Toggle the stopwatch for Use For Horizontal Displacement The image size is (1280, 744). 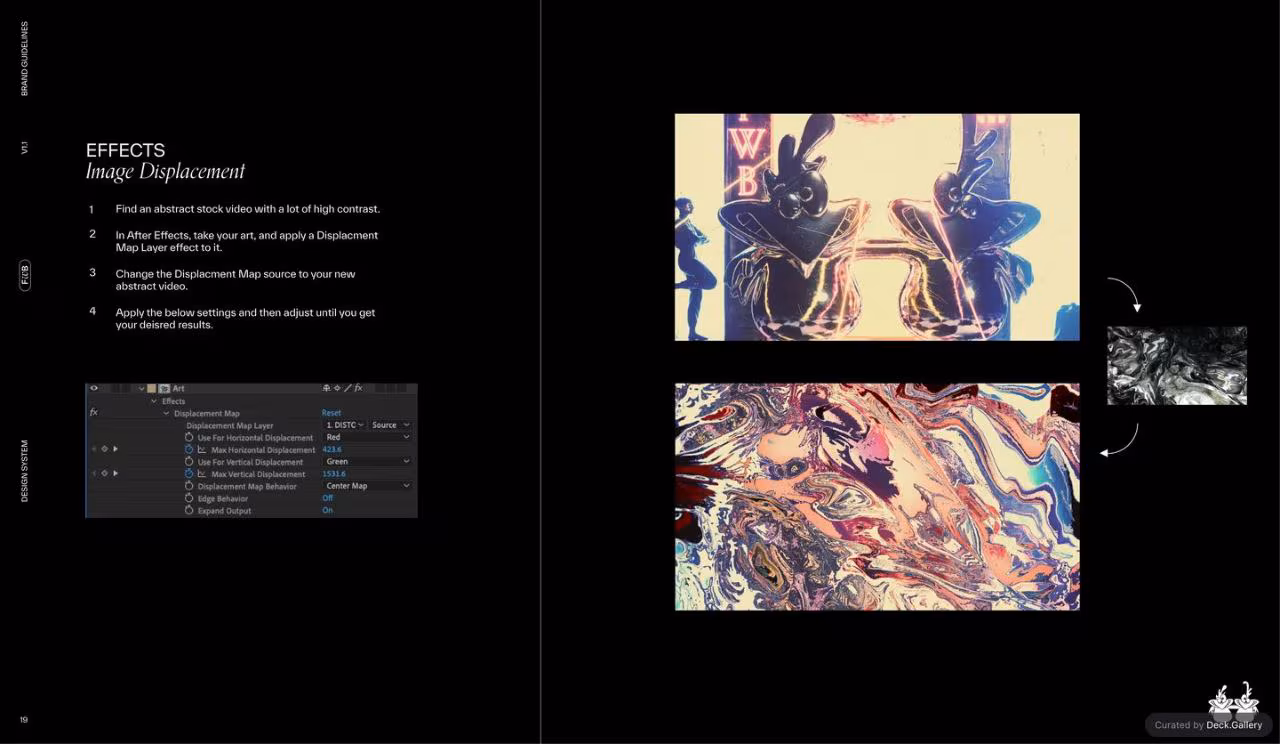[x=189, y=437]
